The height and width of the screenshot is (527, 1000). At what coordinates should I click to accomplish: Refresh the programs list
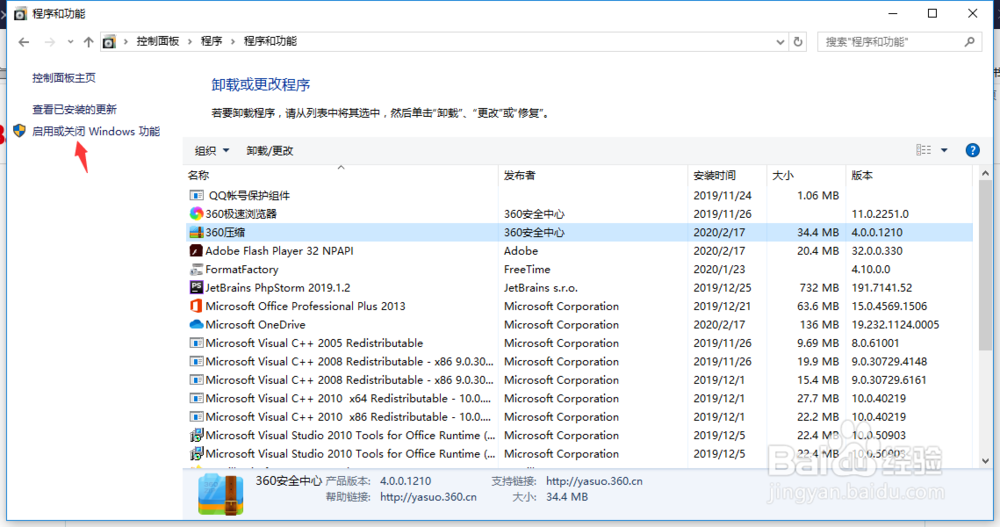coord(798,42)
